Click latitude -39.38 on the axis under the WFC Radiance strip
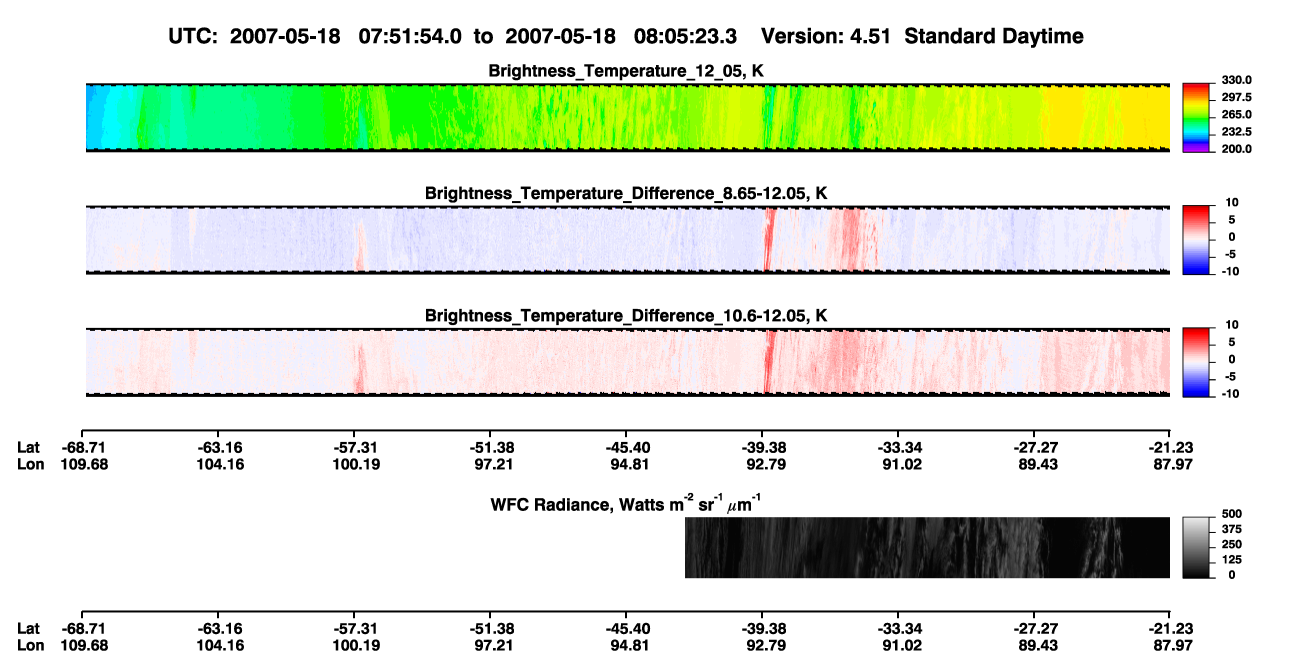This screenshot has height=667, width=1300. [762, 628]
